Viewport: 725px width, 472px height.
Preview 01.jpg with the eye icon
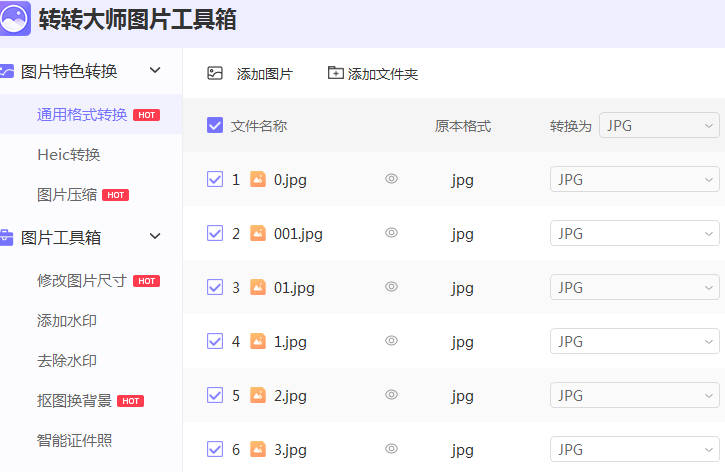coord(392,287)
